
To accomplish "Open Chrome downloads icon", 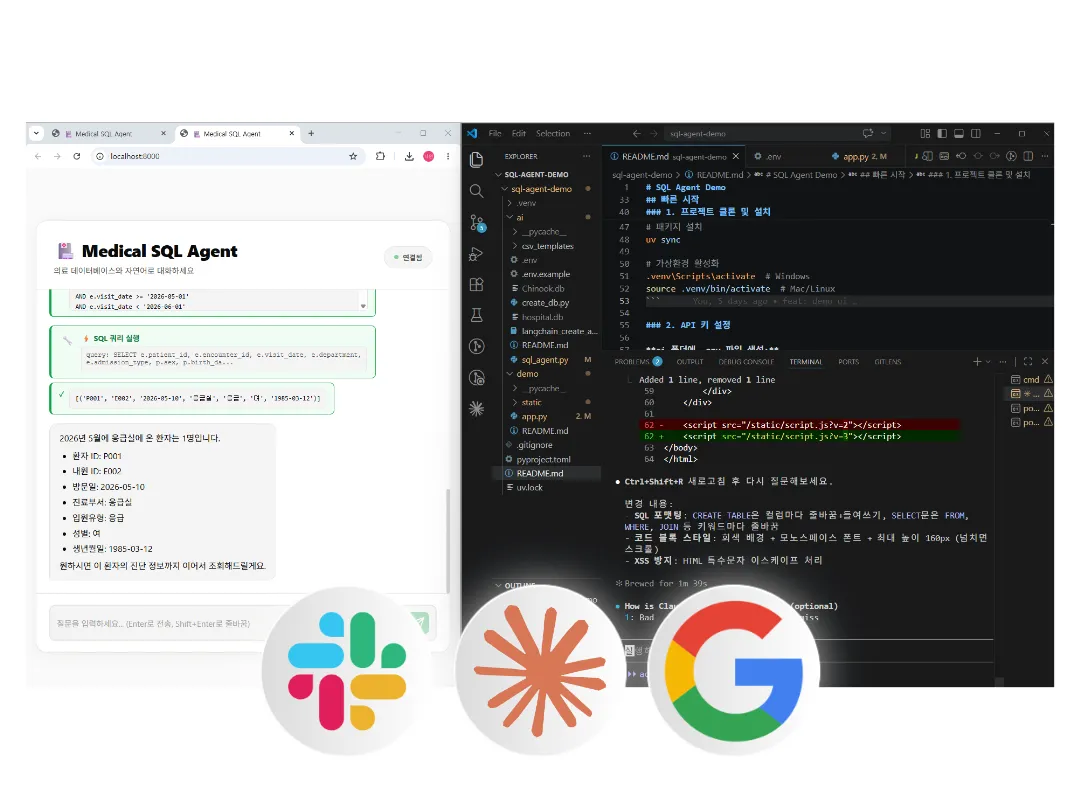I will (x=409, y=156).
